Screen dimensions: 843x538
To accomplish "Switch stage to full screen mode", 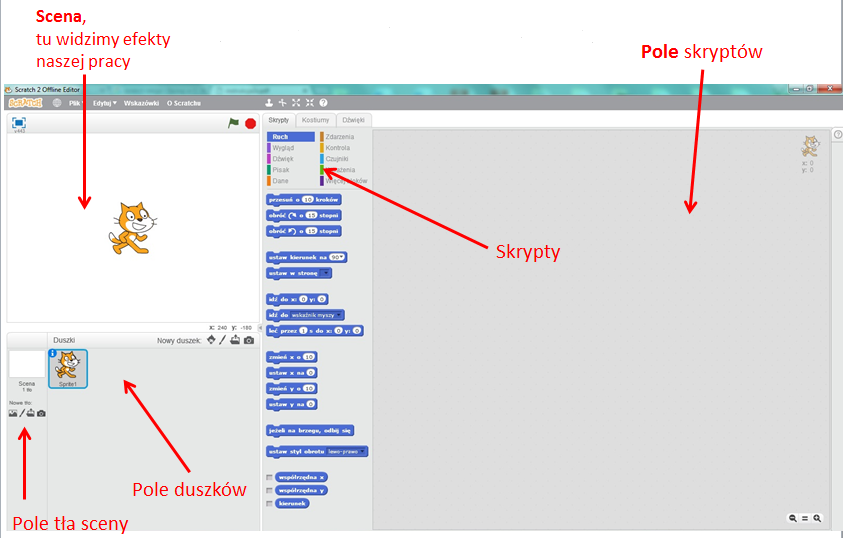I will (19, 123).
